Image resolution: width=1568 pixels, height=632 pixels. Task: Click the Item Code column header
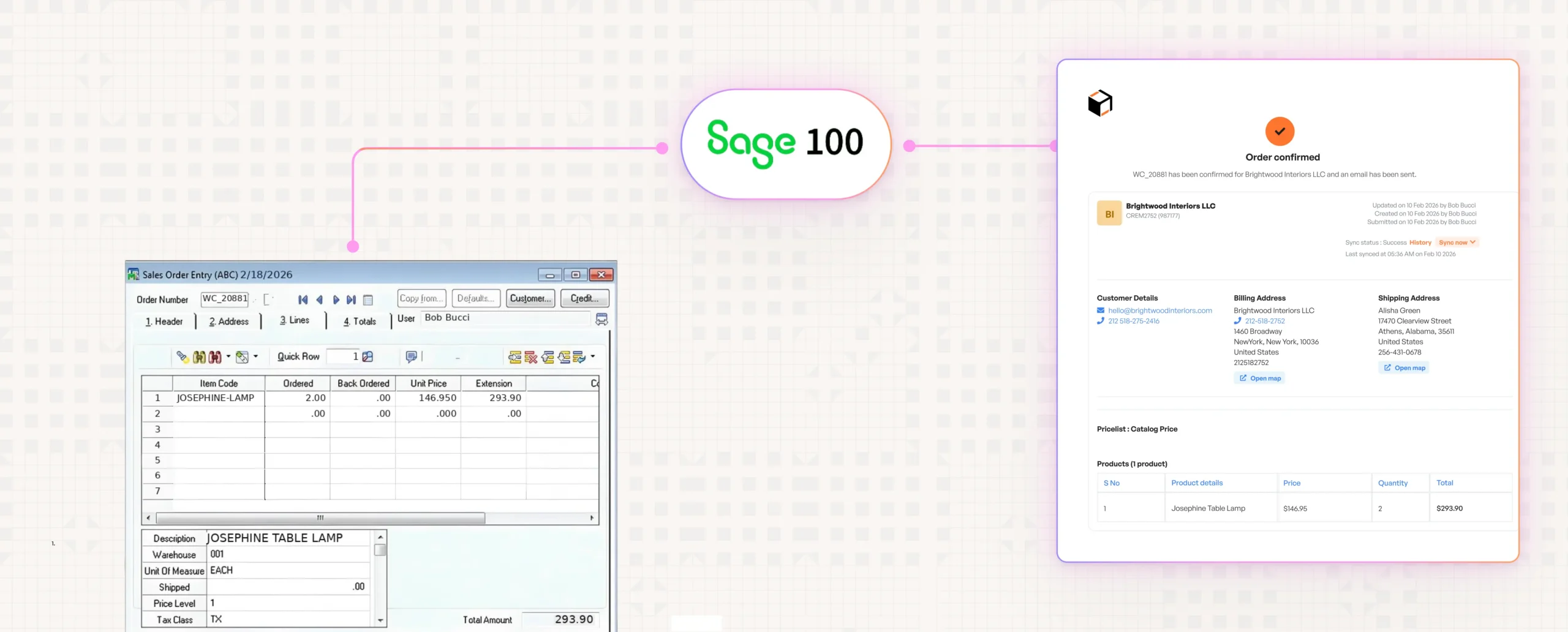click(x=219, y=383)
